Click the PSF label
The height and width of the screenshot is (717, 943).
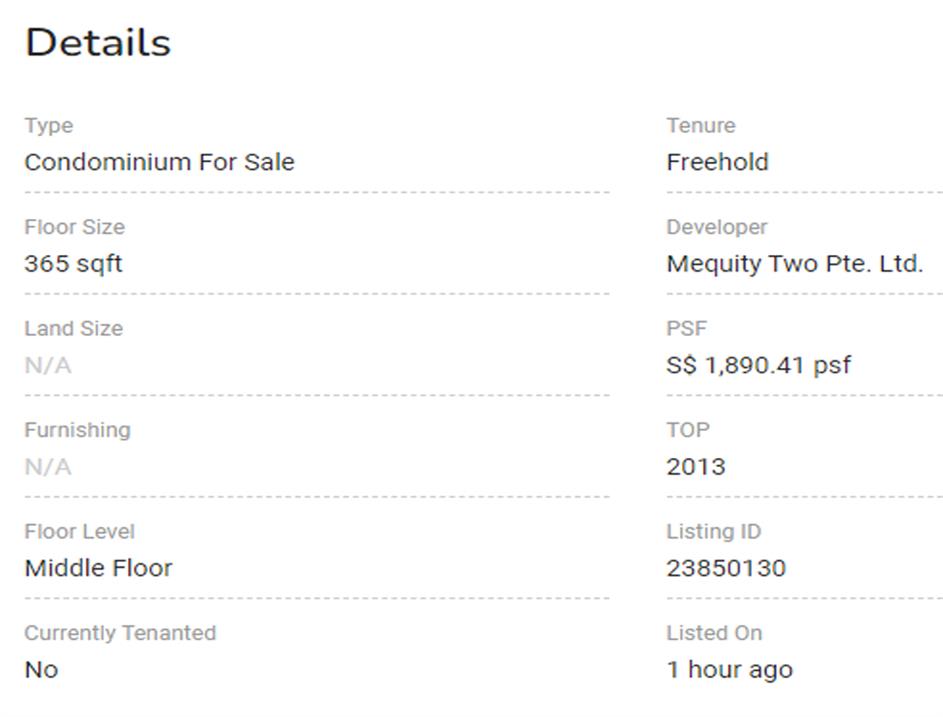(x=686, y=328)
